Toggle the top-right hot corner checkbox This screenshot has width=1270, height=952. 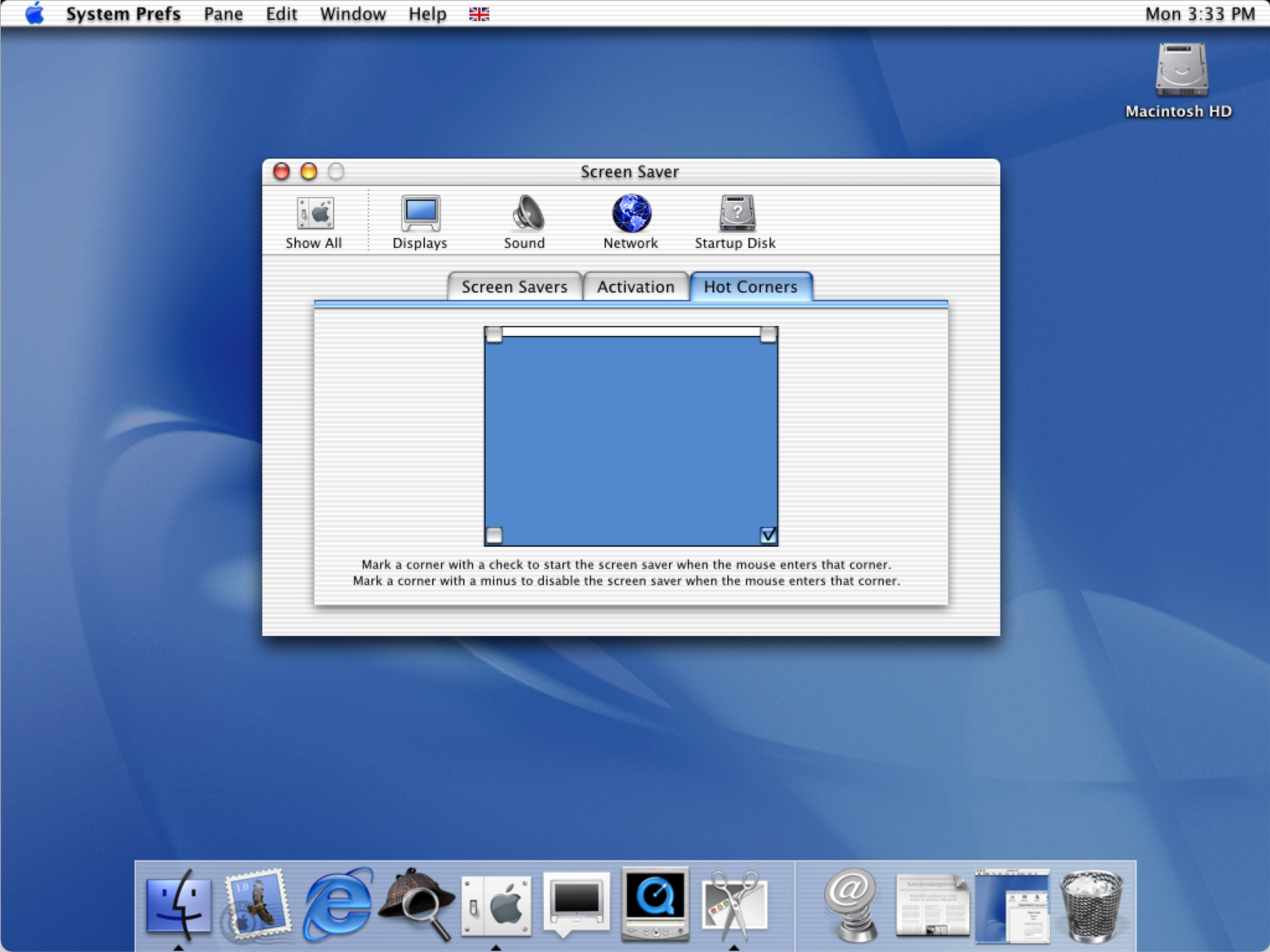point(768,335)
